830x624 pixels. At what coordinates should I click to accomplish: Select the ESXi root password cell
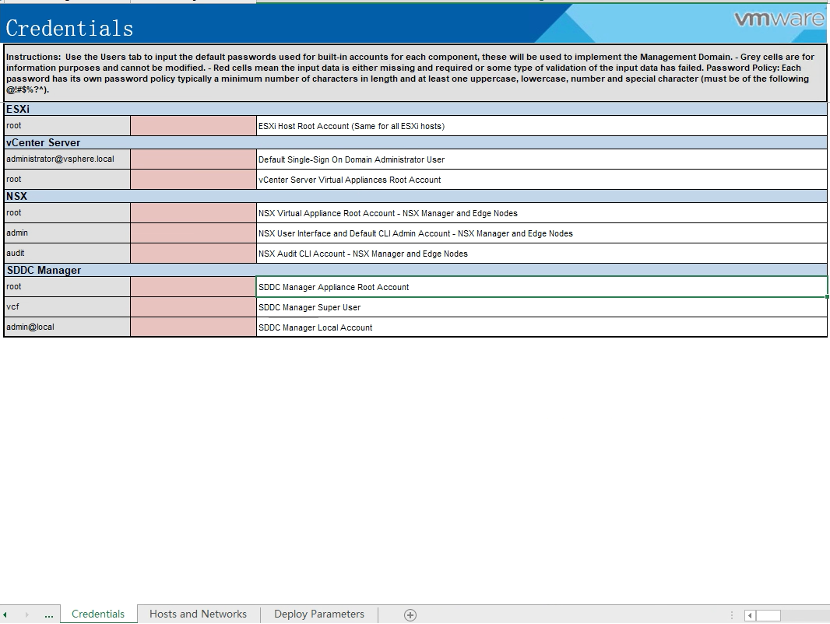coord(193,126)
